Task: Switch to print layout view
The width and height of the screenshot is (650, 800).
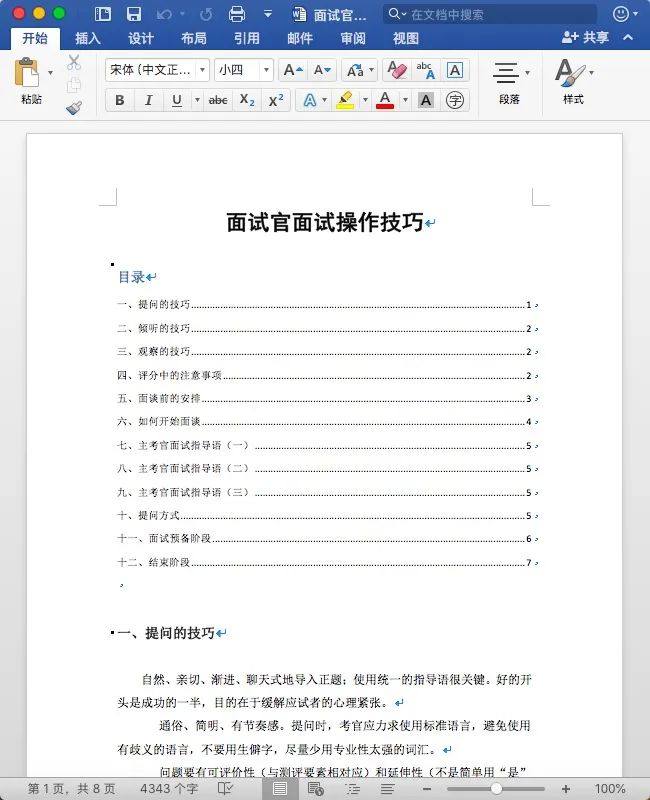Action: click(x=280, y=789)
